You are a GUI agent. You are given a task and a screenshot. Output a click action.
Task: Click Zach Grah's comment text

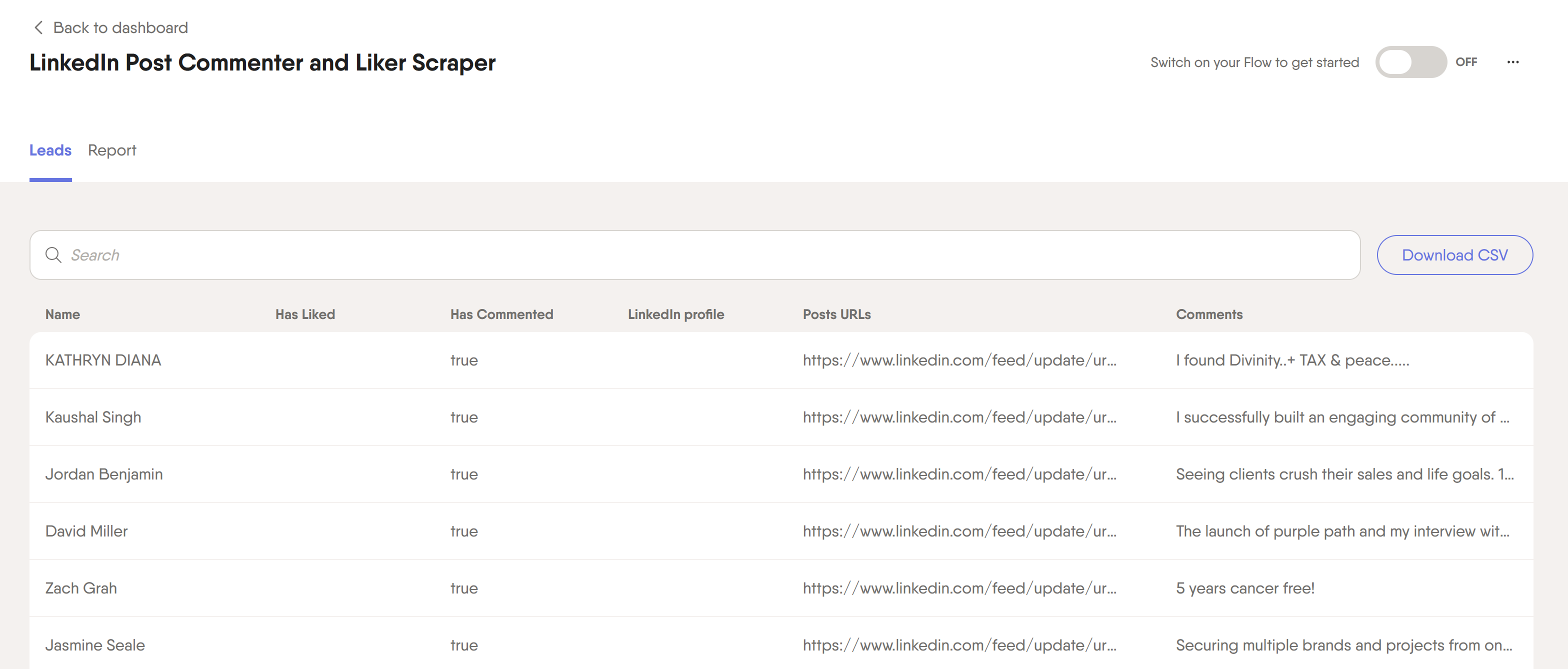pos(1245,588)
